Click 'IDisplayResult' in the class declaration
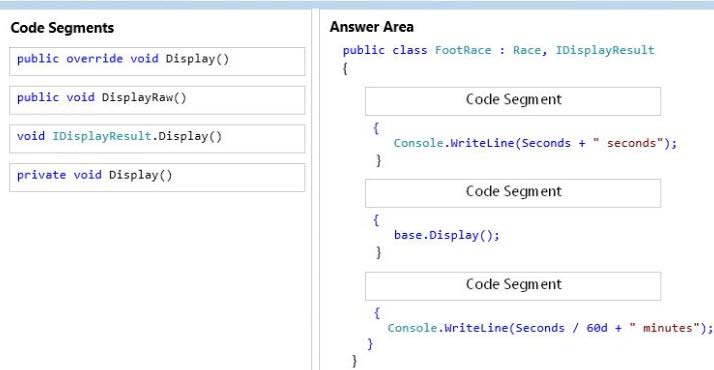The image size is (714, 370). 605,50
